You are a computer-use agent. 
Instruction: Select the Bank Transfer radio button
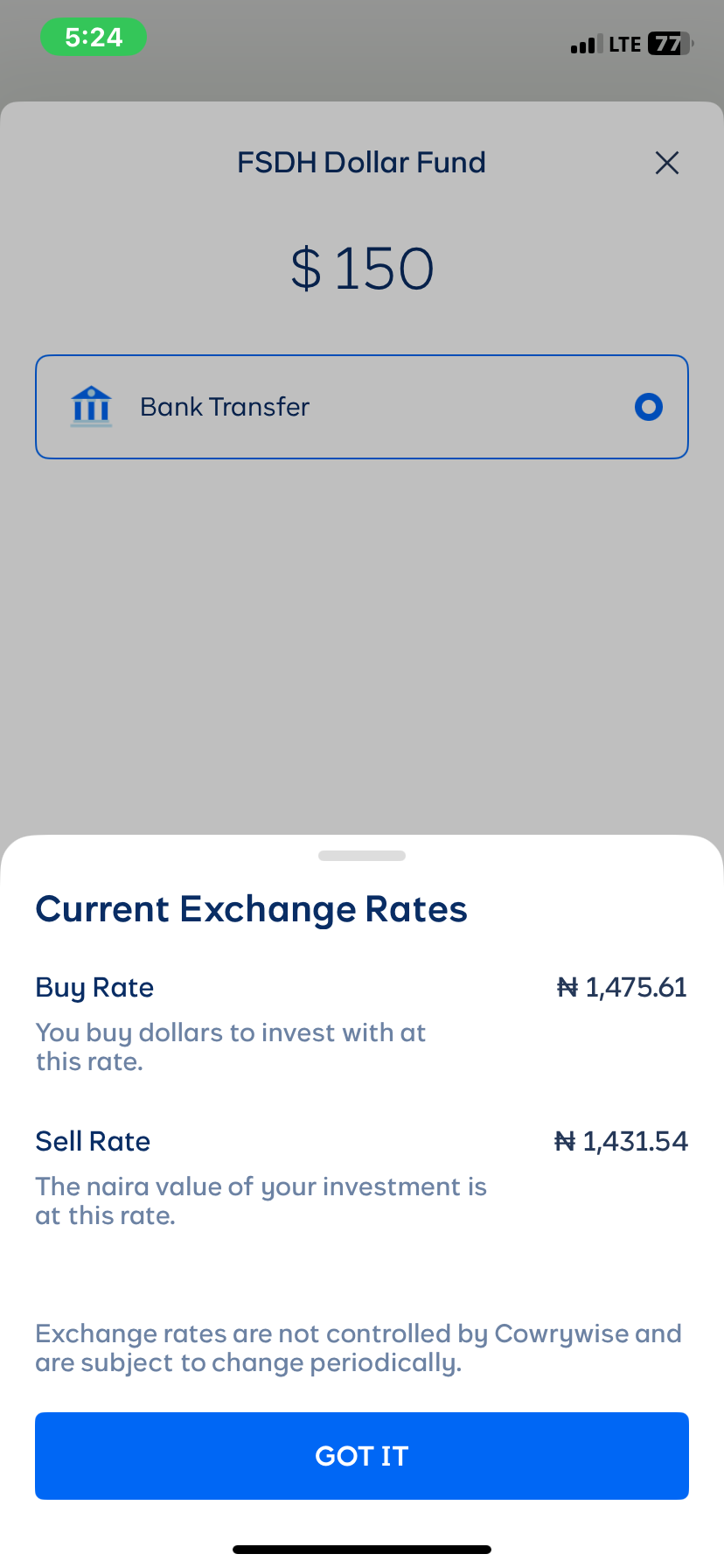648,407
